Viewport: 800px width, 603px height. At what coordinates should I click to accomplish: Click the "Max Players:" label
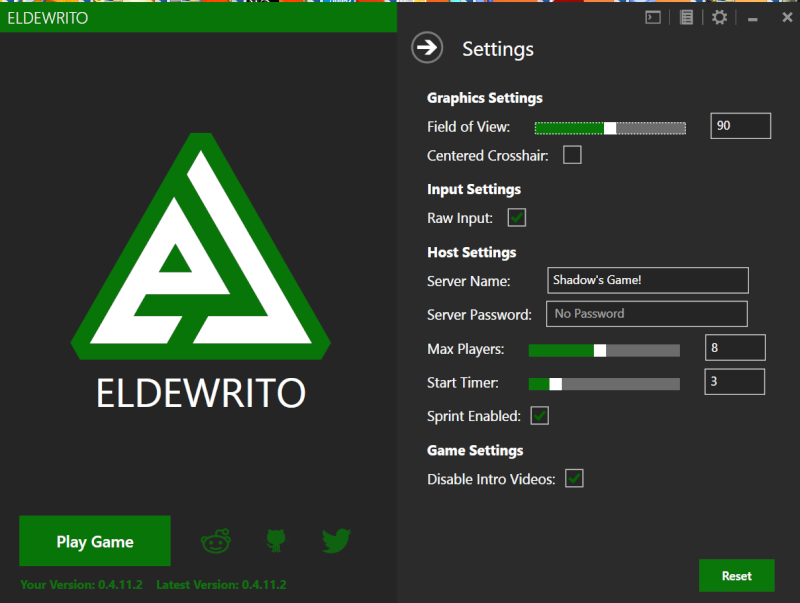[465, 349]
